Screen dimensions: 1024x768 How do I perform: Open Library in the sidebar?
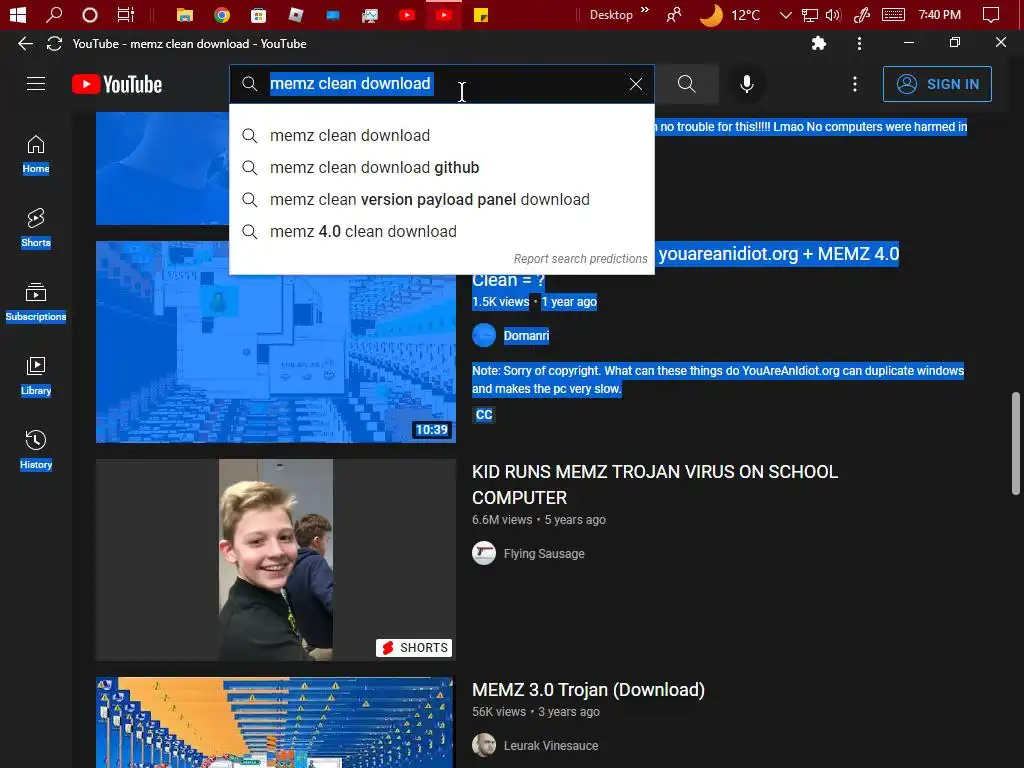36,376
